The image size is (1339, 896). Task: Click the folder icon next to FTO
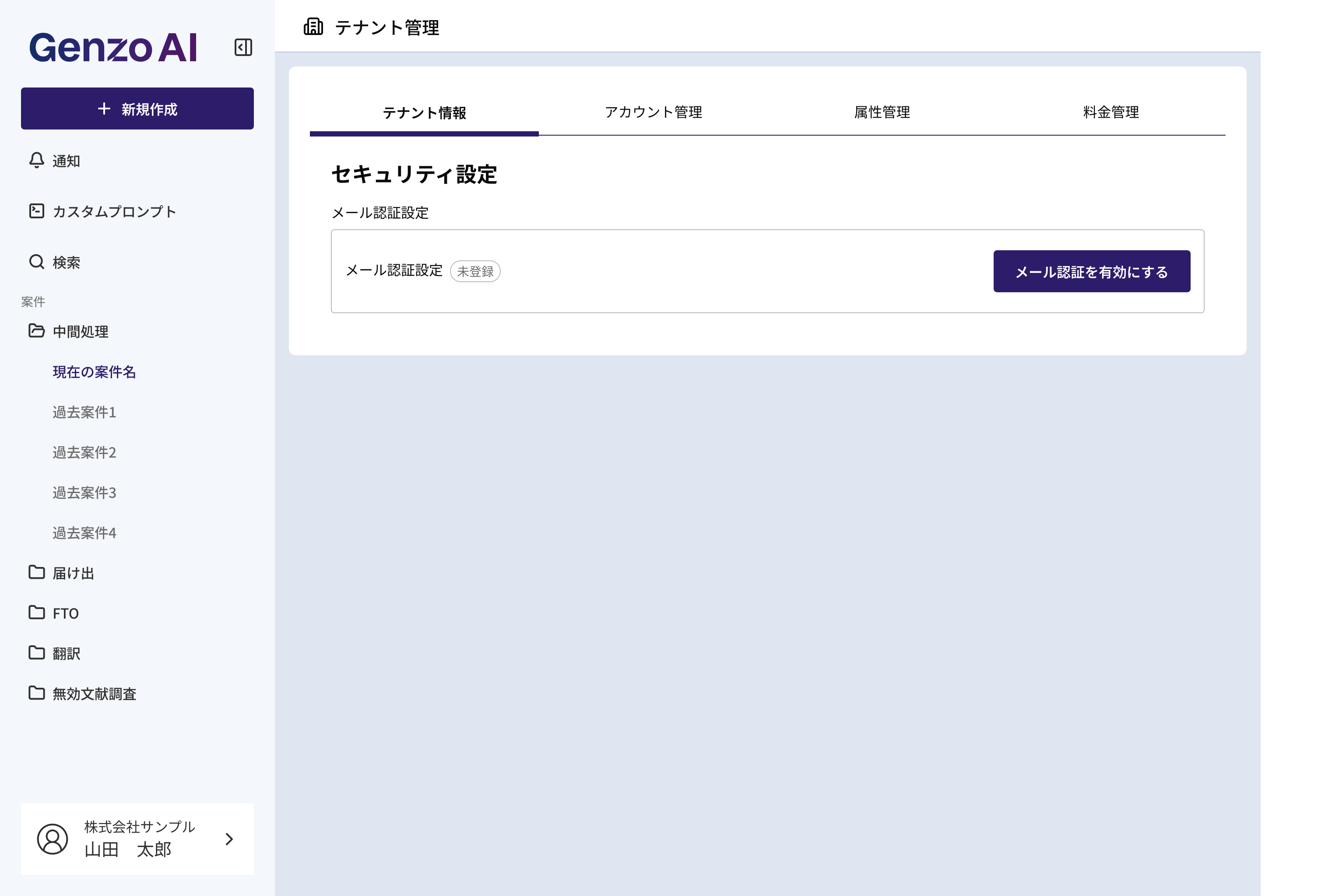pos(37,612)
